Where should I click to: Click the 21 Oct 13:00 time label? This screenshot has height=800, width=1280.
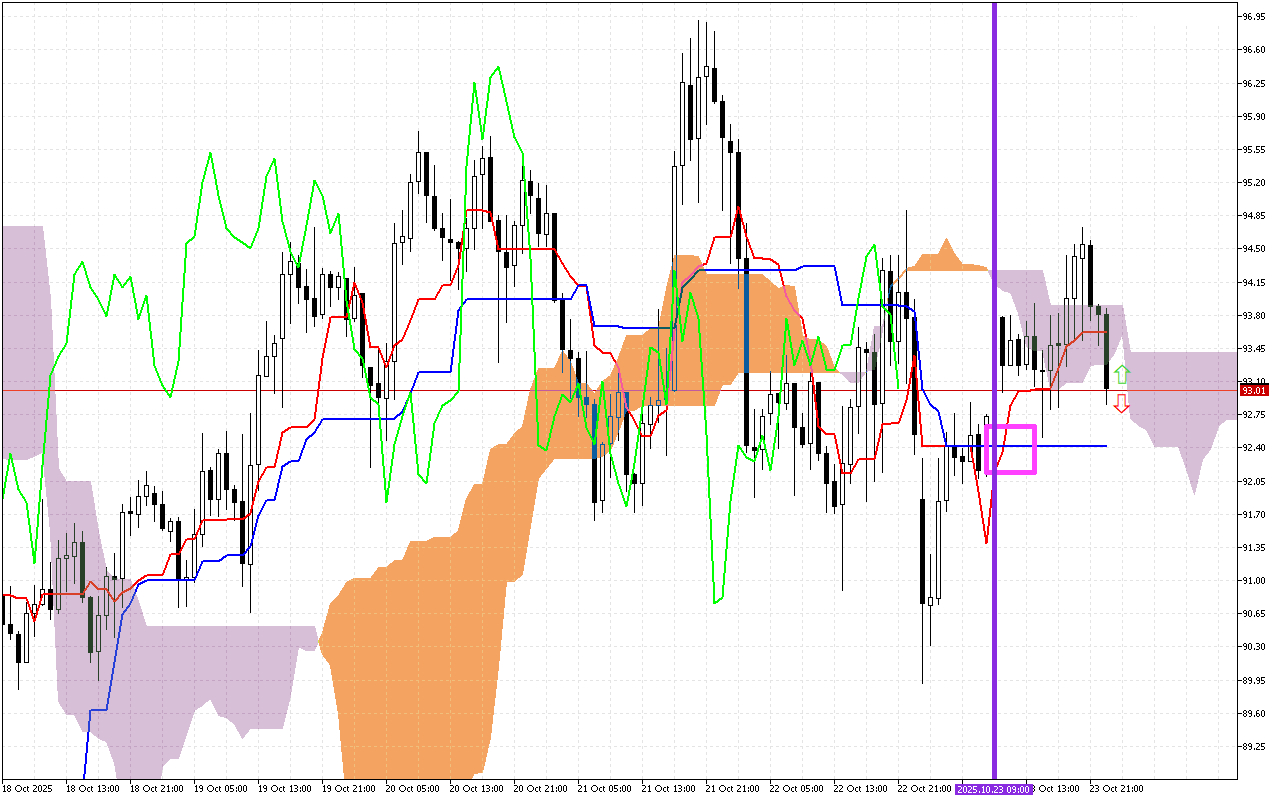(666, 789)
